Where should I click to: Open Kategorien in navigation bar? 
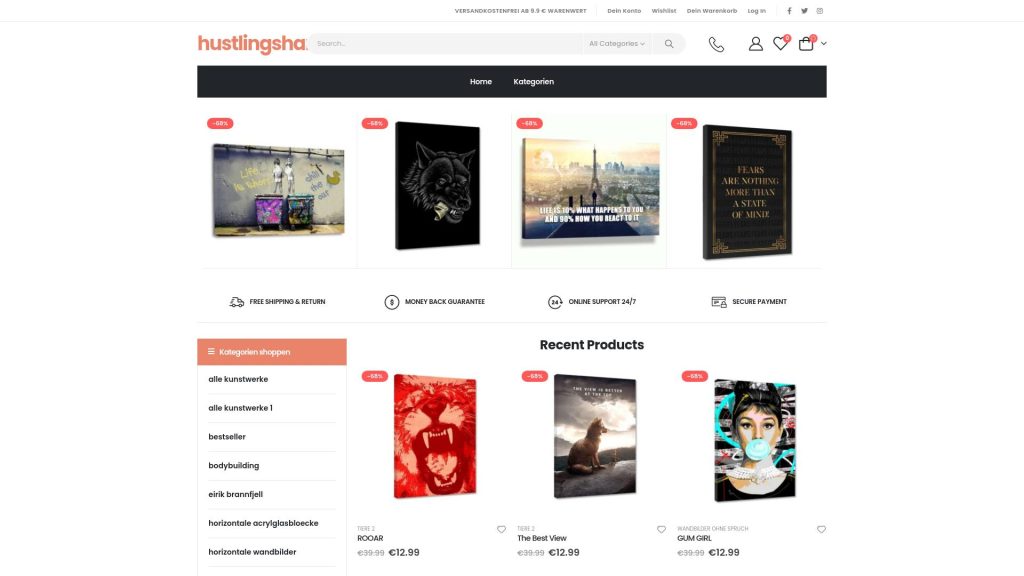(x=534, y=82)
